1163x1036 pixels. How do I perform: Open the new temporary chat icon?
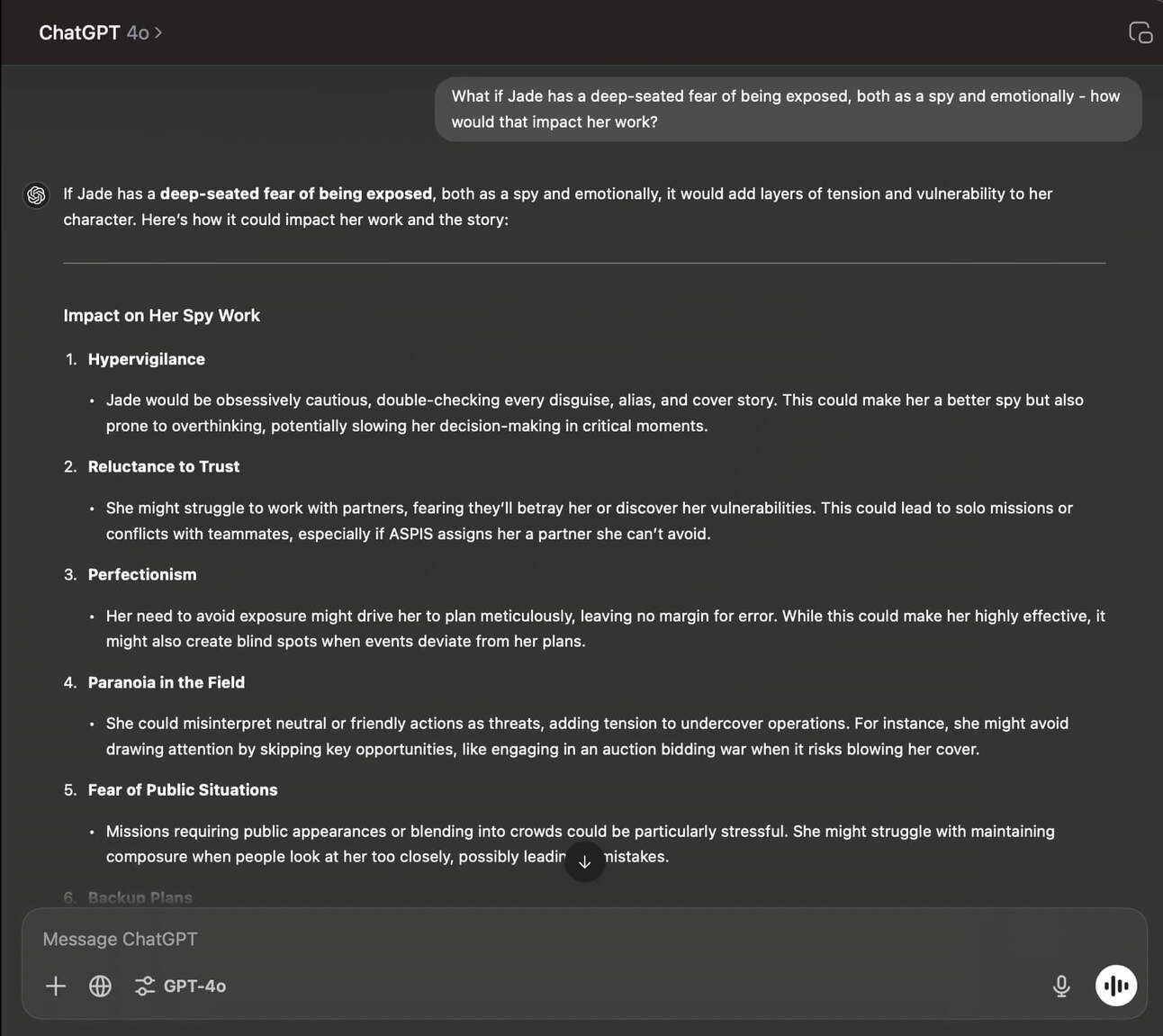tap(1140, 32)
